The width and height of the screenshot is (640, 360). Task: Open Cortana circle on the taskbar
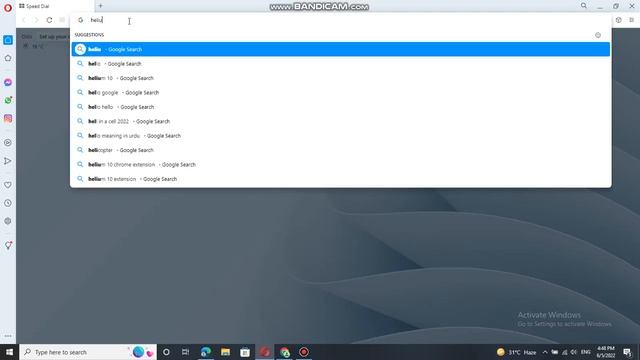[x=166, y=352]
